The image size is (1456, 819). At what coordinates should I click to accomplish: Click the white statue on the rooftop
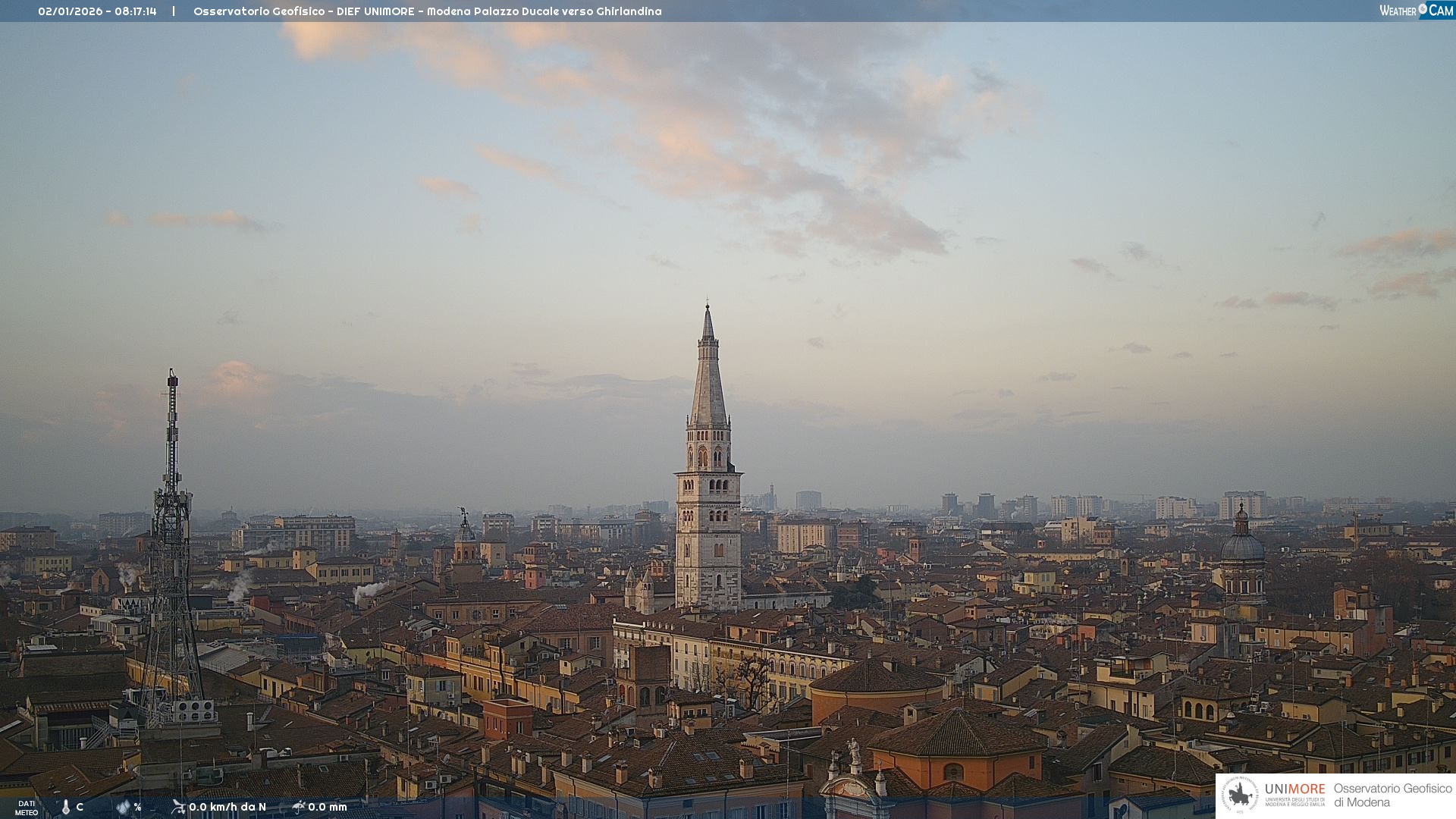point(854,751)
